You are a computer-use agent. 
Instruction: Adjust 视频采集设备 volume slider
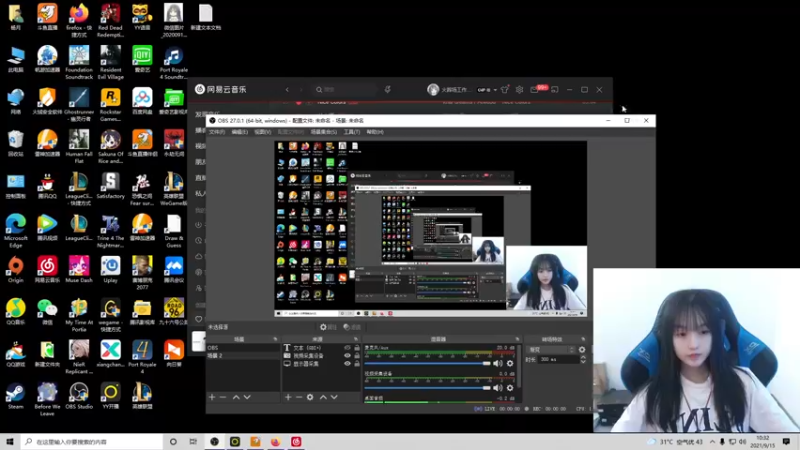428,388
